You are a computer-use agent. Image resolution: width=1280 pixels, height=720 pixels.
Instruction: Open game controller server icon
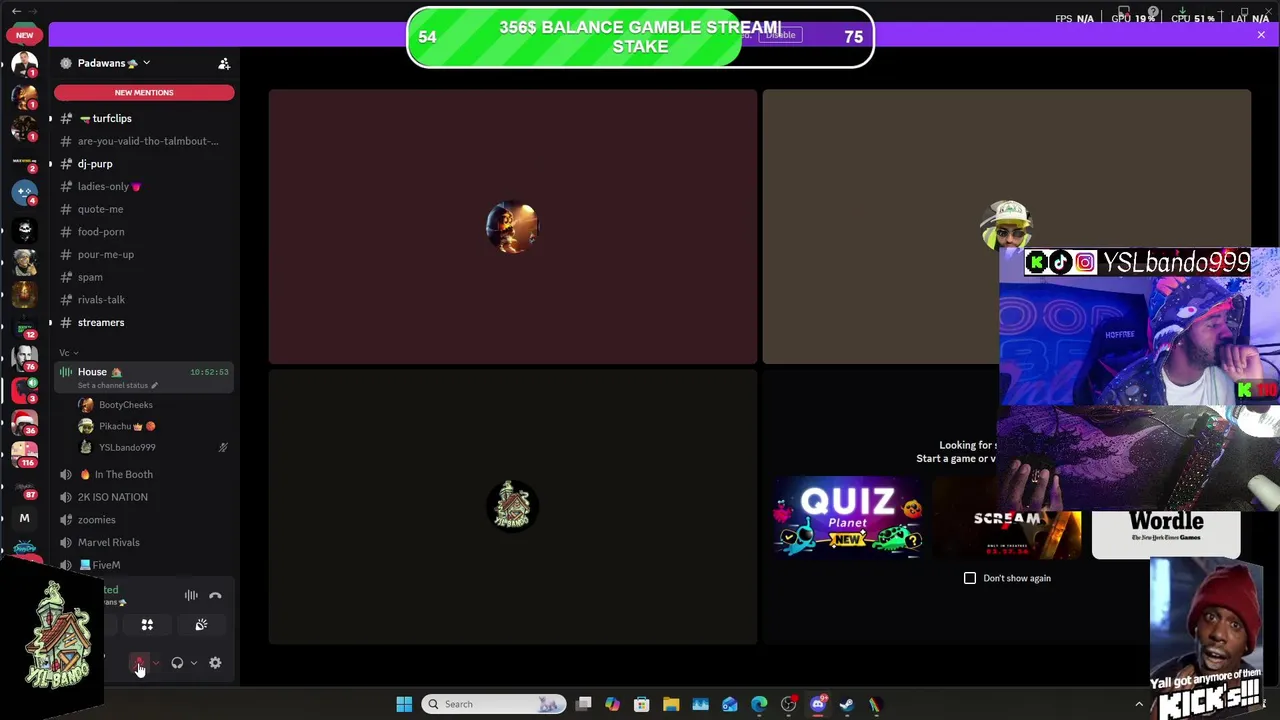tap(24, 192)
